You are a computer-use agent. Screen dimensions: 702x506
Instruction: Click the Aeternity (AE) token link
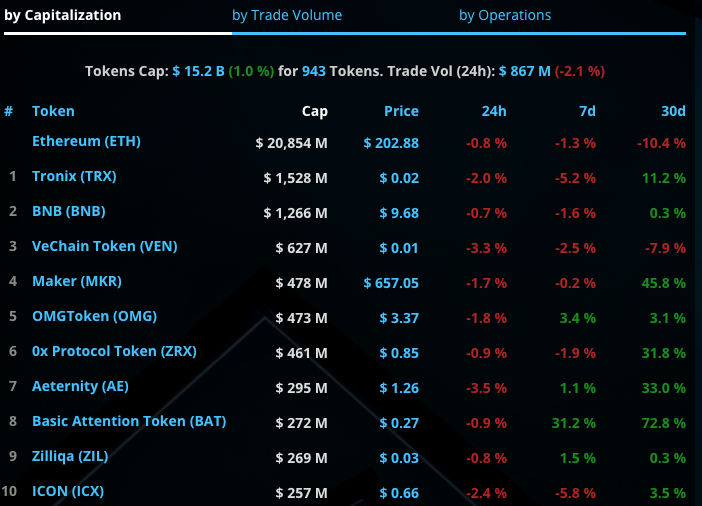pos(80,387)
